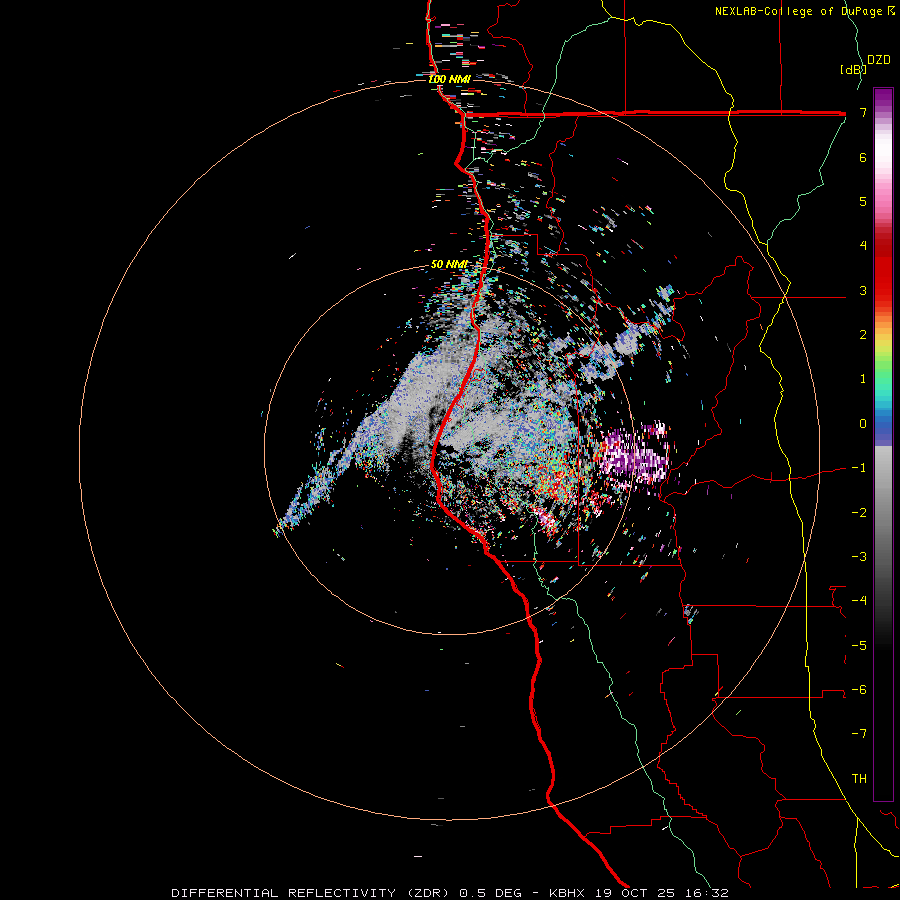The height and width of the screenshot is (900, 900).
Task: Click the footer title DIFFERENTIAL REFLECTIVITY (ZDR) 0.5 DEG
Action: coord(346,893)
